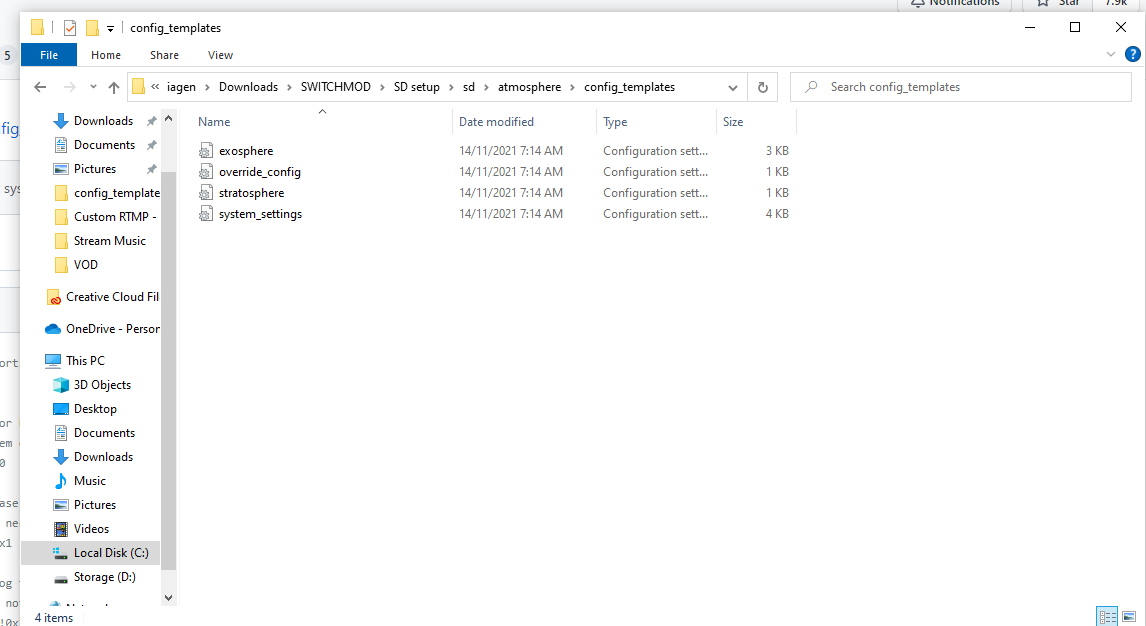Viewport: 1146px width, 626px height.
Task: Sort files by Type column
Action: [x=615, y=122]
